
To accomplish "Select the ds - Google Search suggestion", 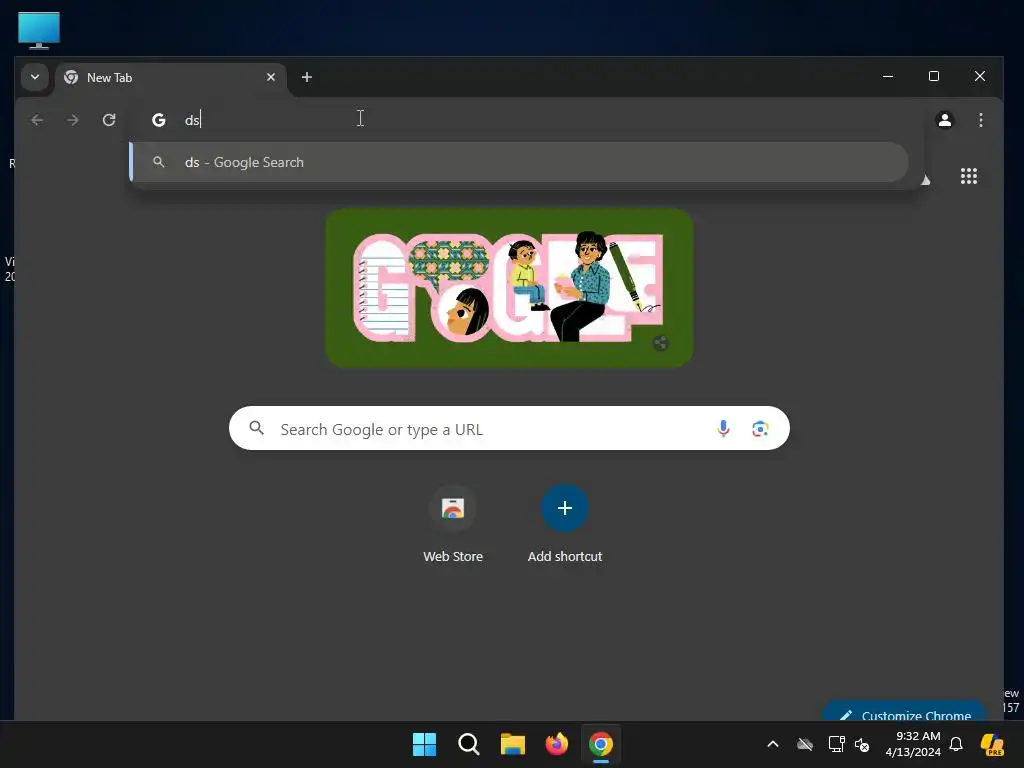I will [519, 162].
